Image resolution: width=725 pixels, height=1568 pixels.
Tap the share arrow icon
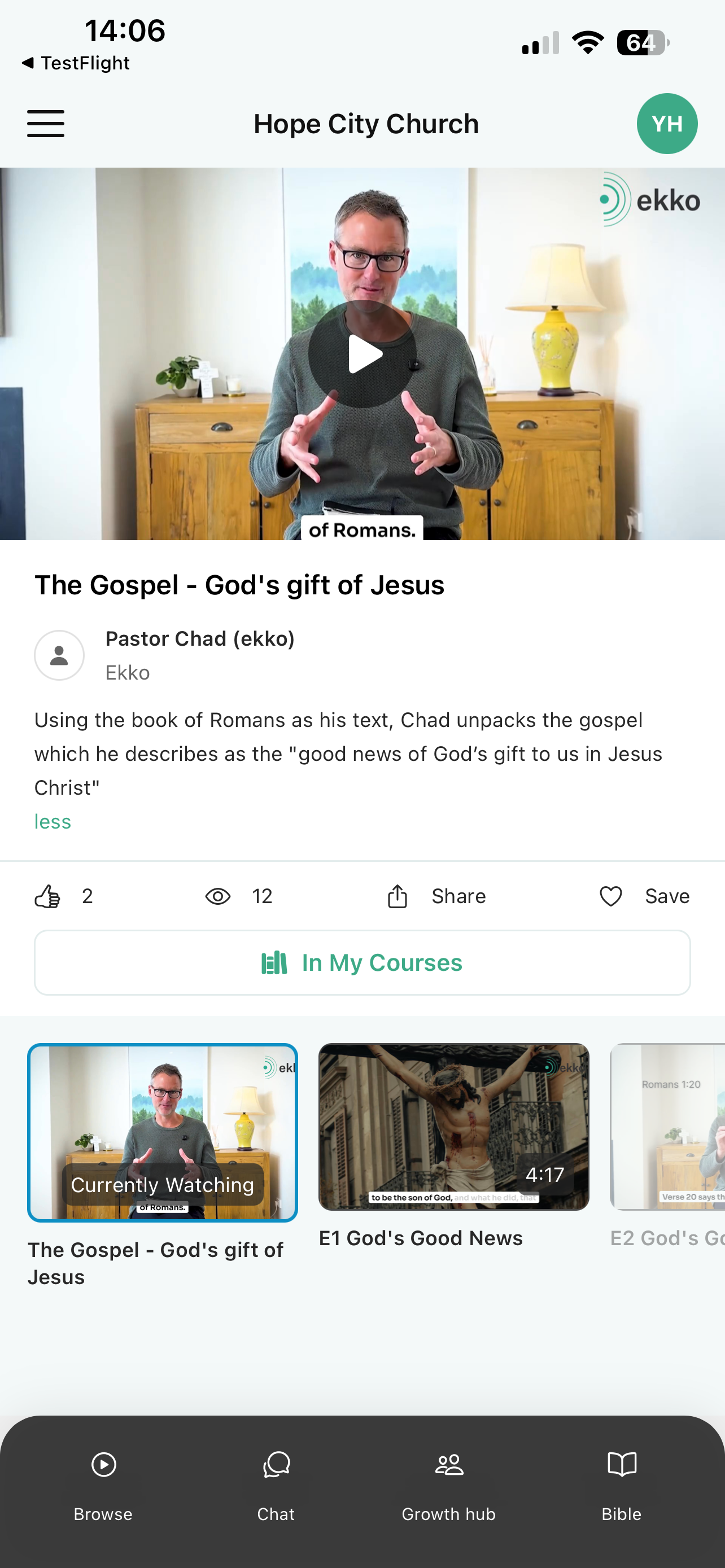point(398,896)
